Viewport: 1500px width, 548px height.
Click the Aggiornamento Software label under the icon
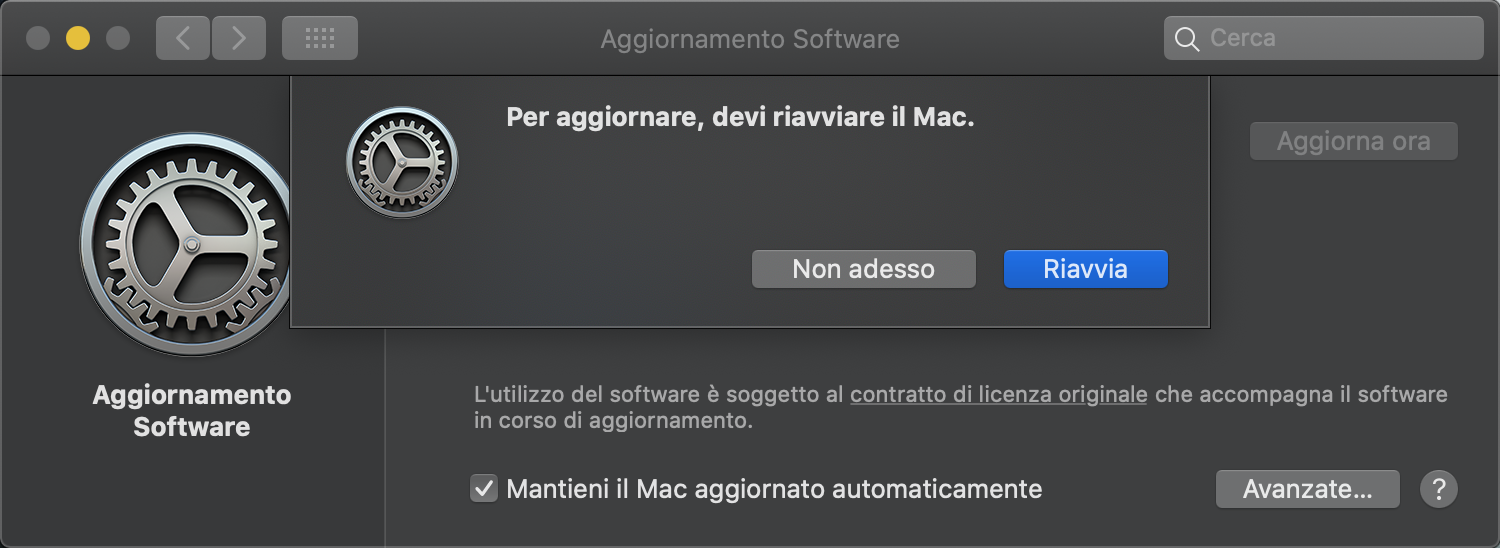pos(192,411)
